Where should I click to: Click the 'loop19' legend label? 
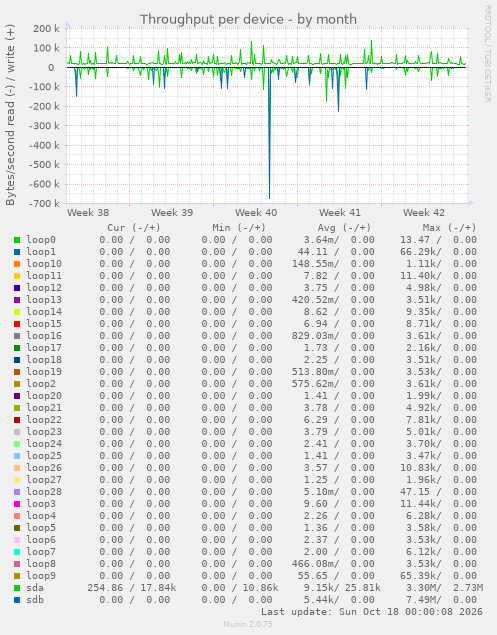44,372
